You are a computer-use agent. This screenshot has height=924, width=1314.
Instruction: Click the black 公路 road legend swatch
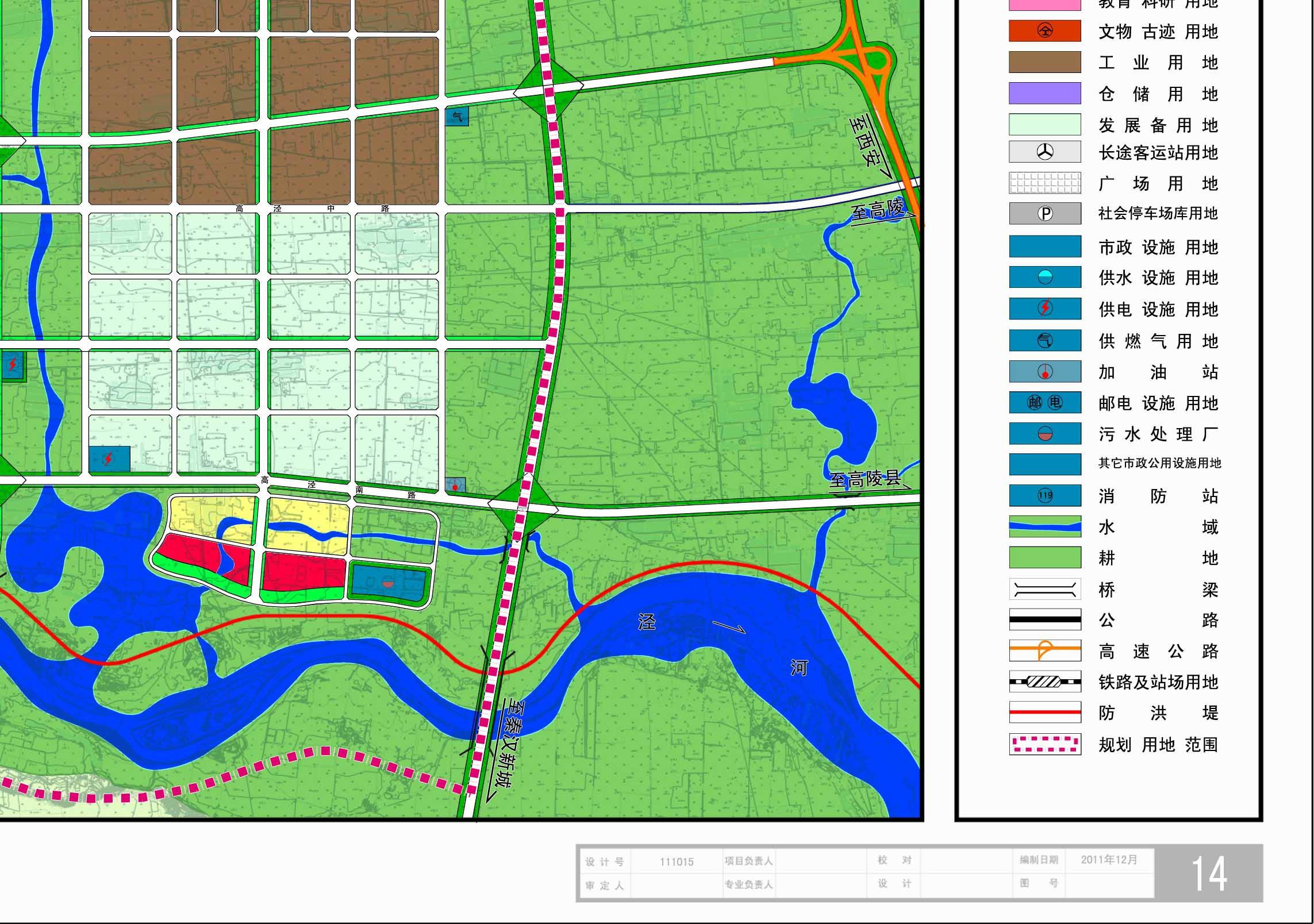pyautogui.click(x=1045, y=619)
